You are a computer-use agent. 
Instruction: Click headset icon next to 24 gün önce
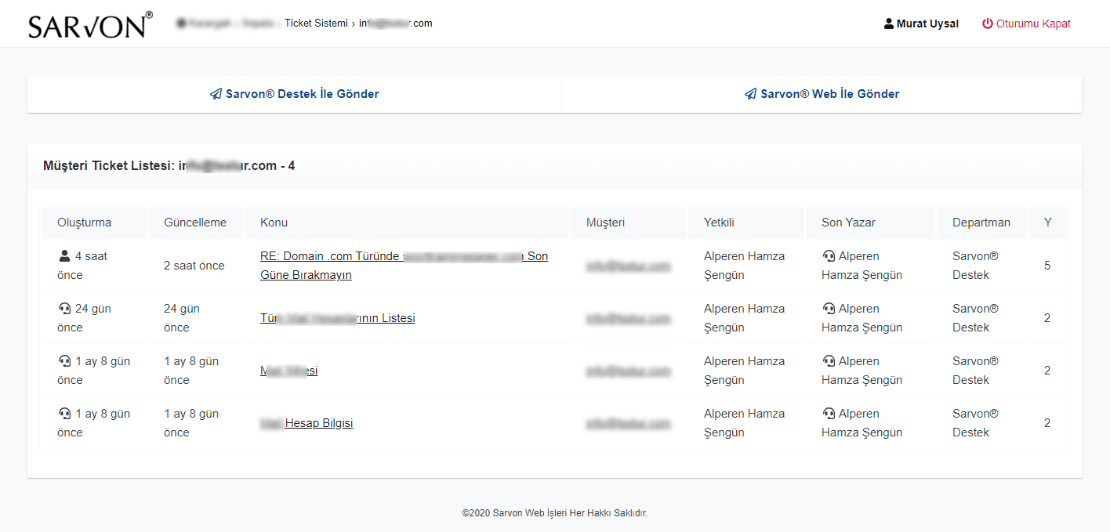65,309
